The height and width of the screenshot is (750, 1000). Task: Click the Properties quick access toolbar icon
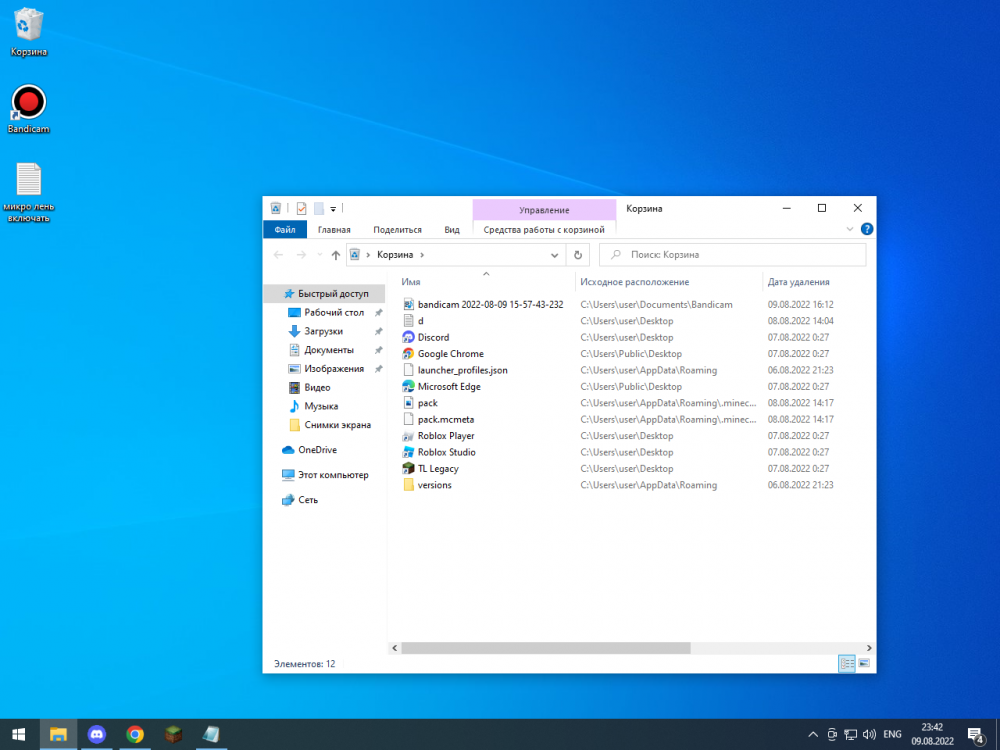click(x=302, y=209)
